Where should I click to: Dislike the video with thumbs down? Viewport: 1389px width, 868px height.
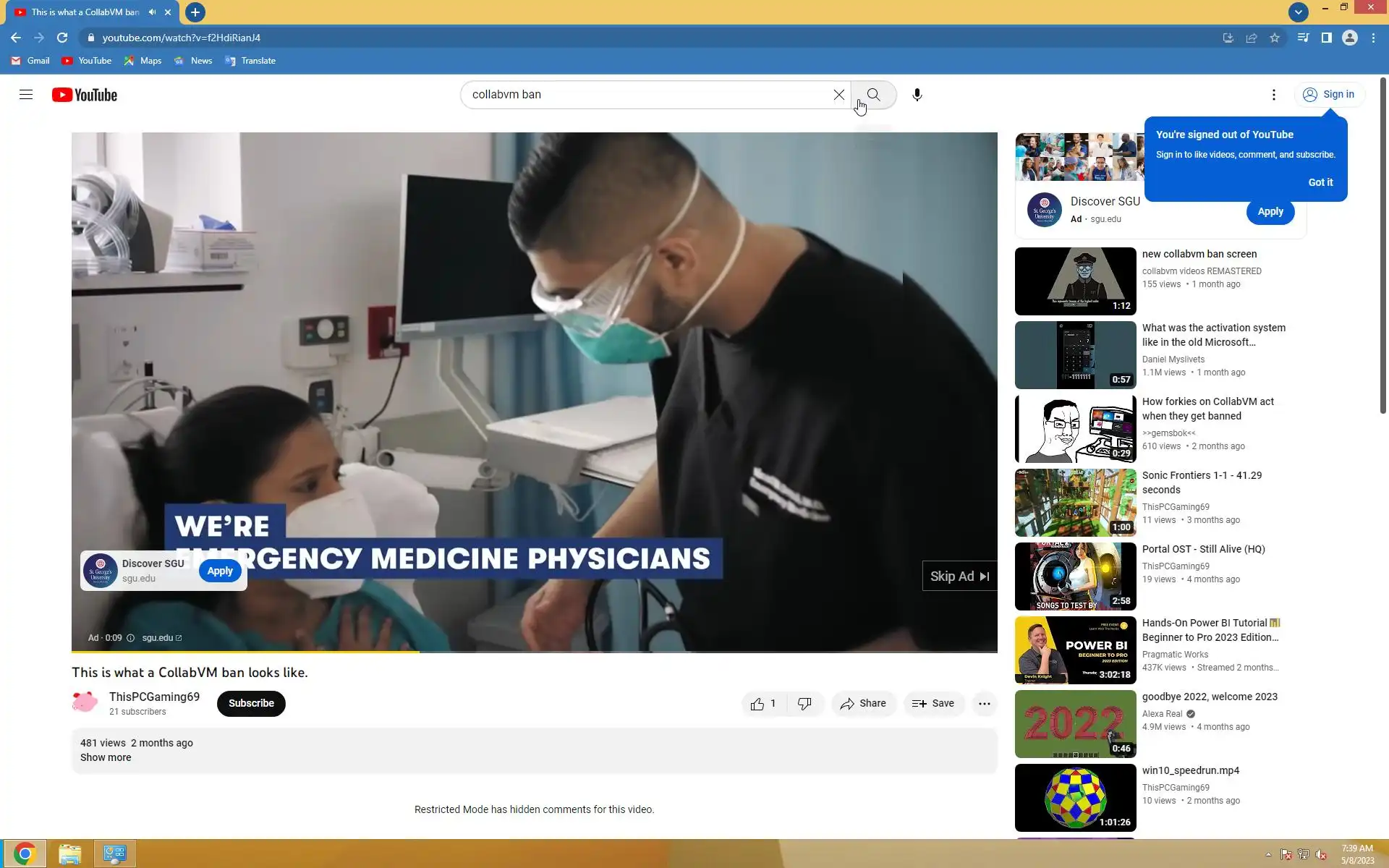(x=804, y=704)
